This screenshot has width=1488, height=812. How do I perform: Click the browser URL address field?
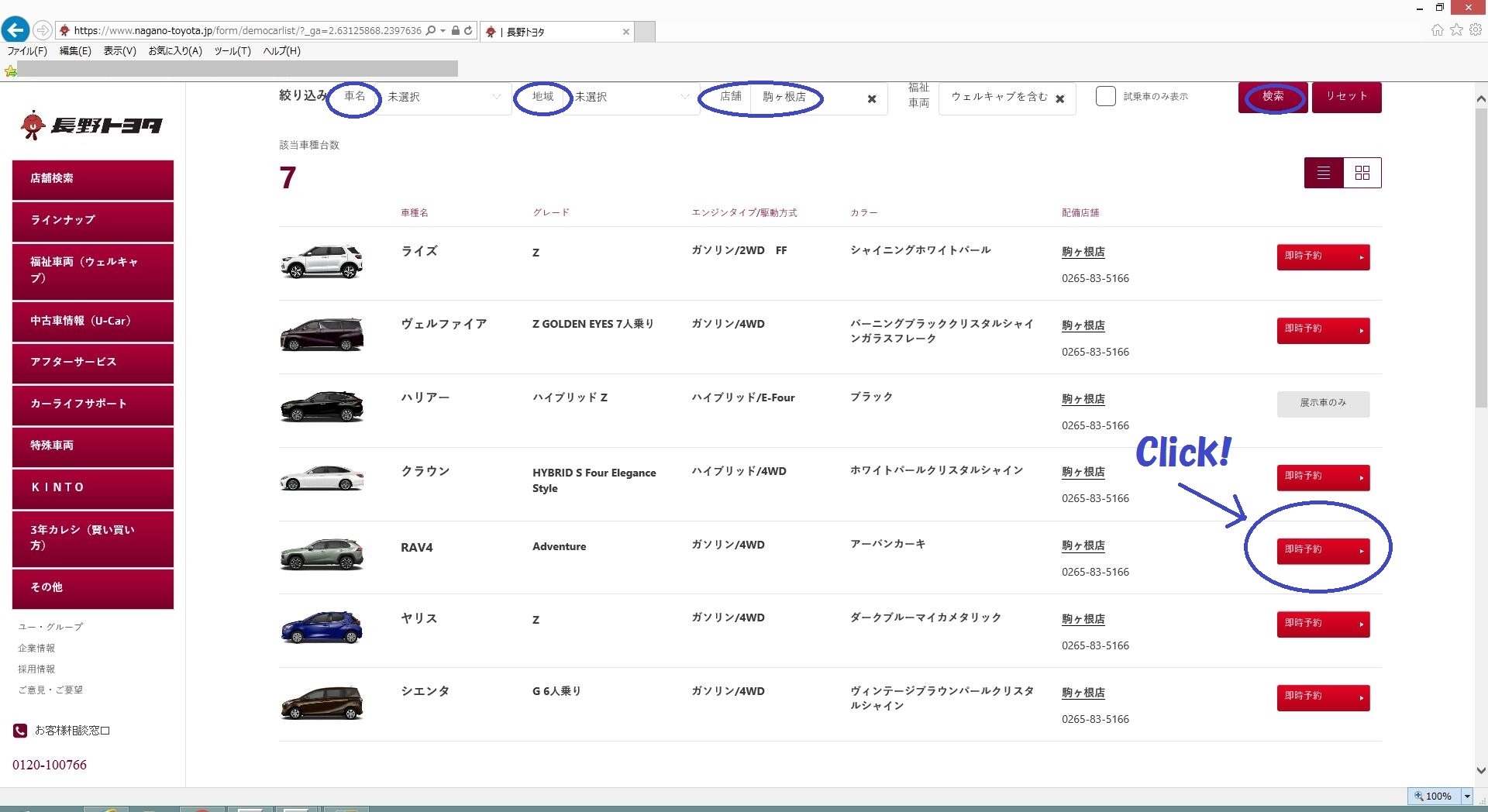247,31
